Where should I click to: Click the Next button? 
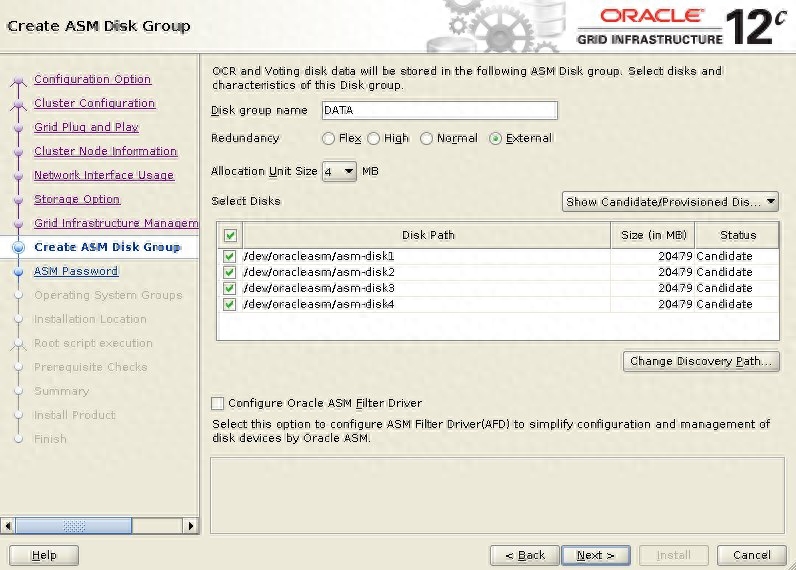595,555
